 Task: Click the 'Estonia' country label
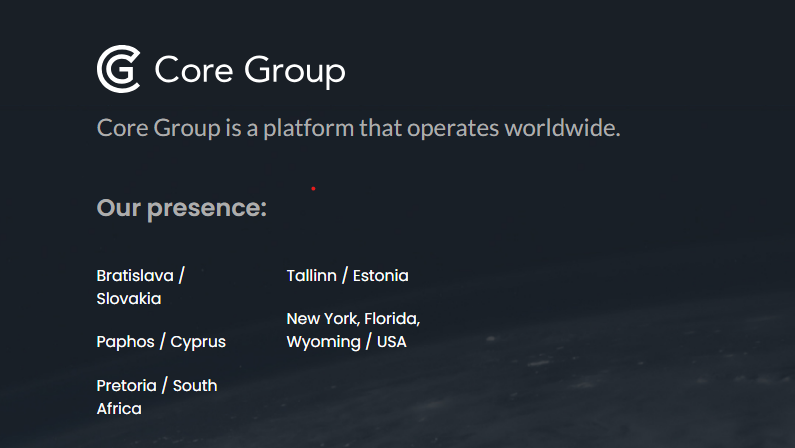[380, 275]
